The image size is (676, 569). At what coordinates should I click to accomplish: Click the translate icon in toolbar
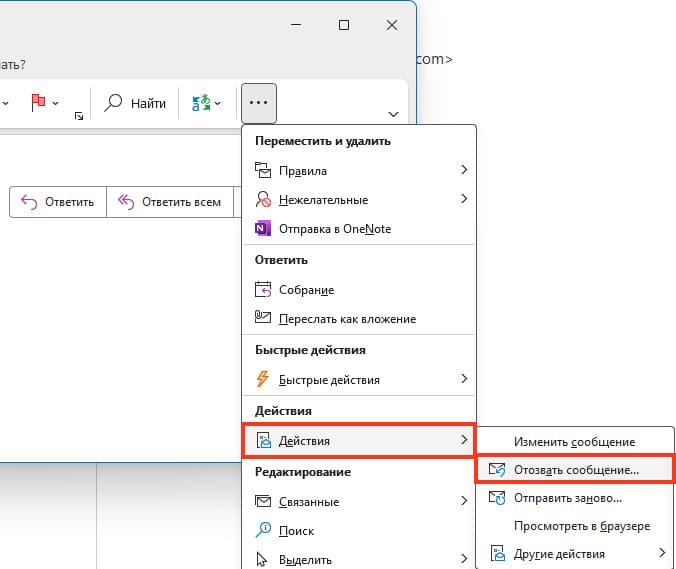[201, 103]
